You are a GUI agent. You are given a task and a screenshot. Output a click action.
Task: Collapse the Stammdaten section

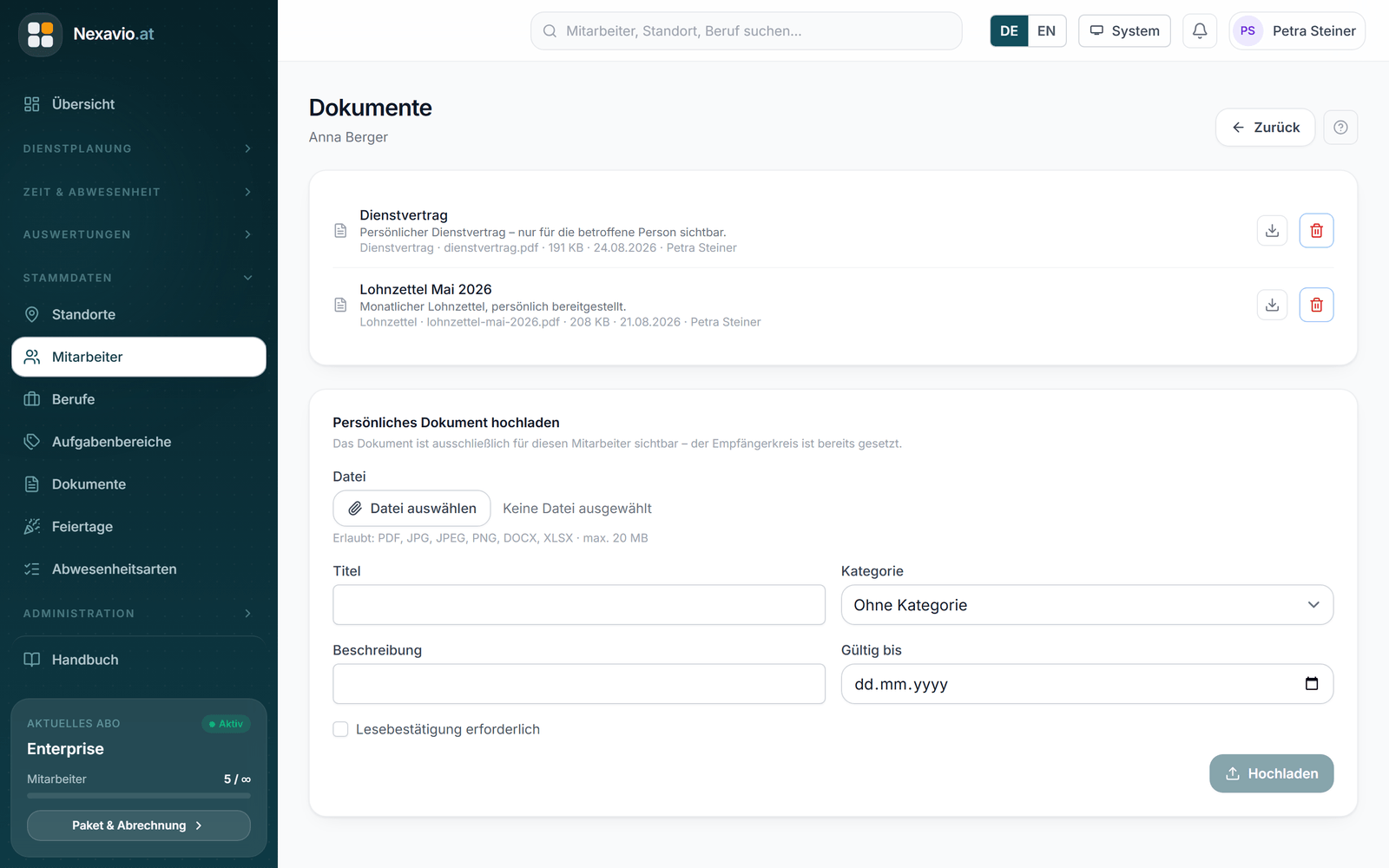[x=139, y=278]
